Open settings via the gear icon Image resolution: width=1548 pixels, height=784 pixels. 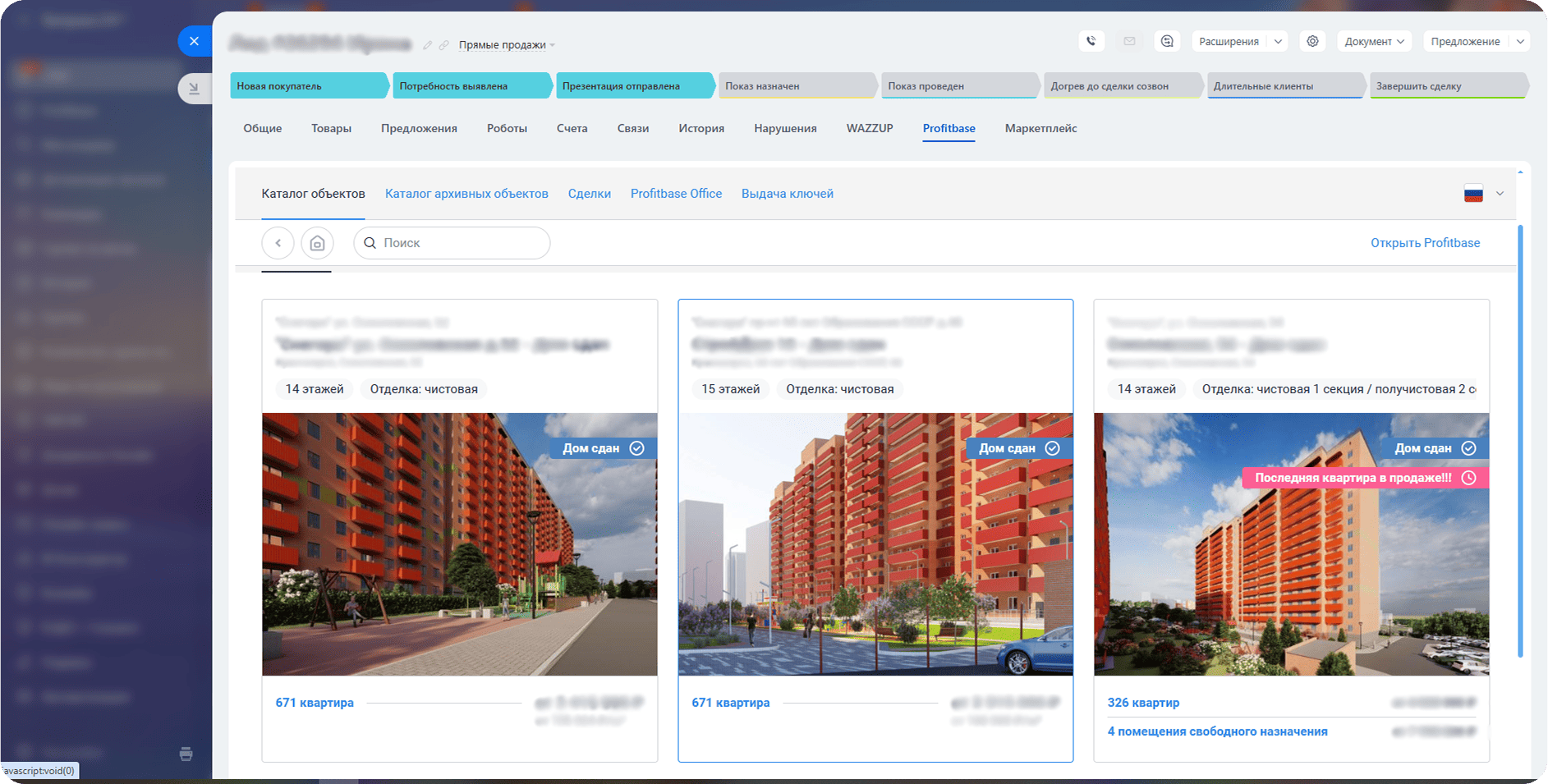tap(1312, 41)
